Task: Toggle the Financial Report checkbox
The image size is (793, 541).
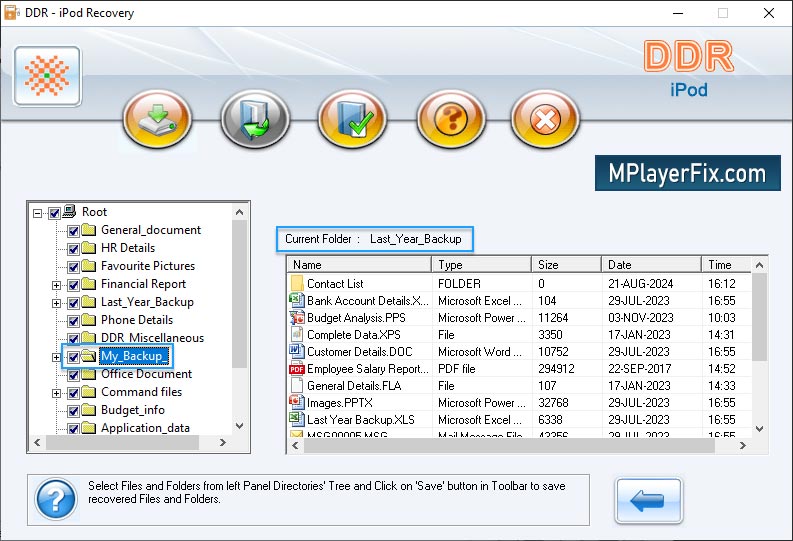Action: tap(73, 285)
